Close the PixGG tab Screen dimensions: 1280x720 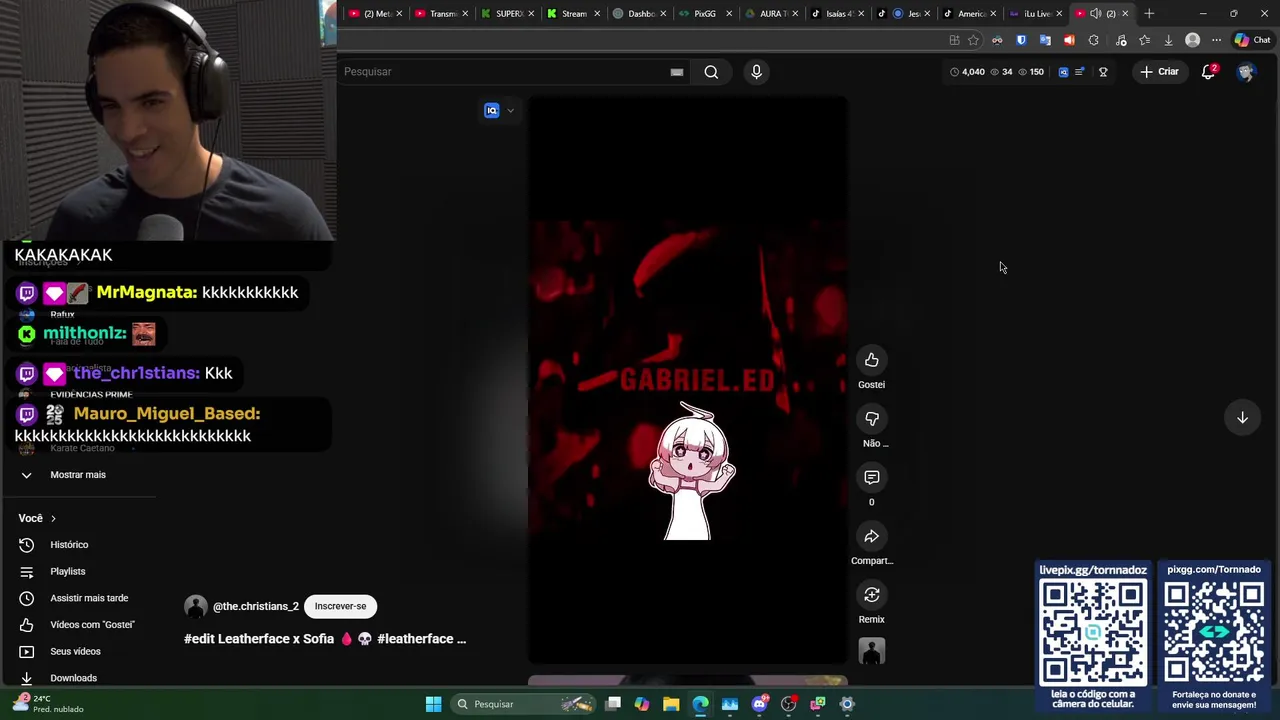729,13
